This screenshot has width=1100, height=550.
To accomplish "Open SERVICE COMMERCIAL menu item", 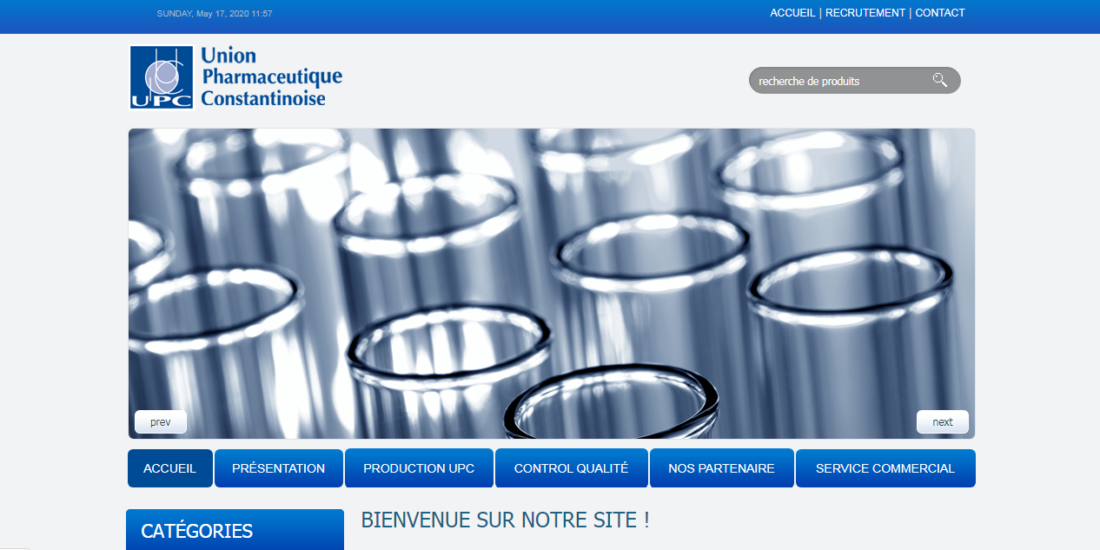I will (885, 469).
